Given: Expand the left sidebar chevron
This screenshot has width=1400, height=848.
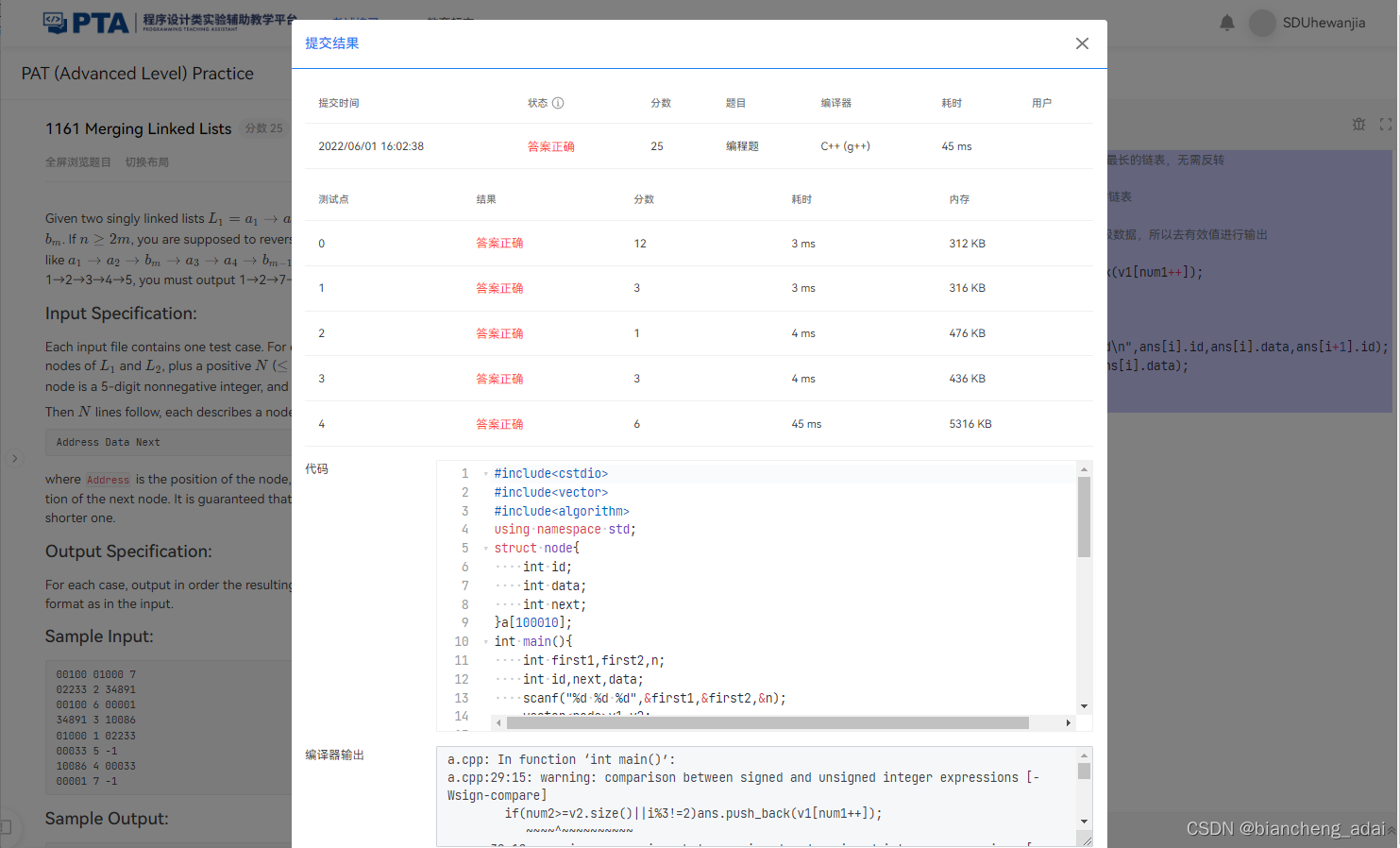Looking at the screenshot, I should 14,459.
